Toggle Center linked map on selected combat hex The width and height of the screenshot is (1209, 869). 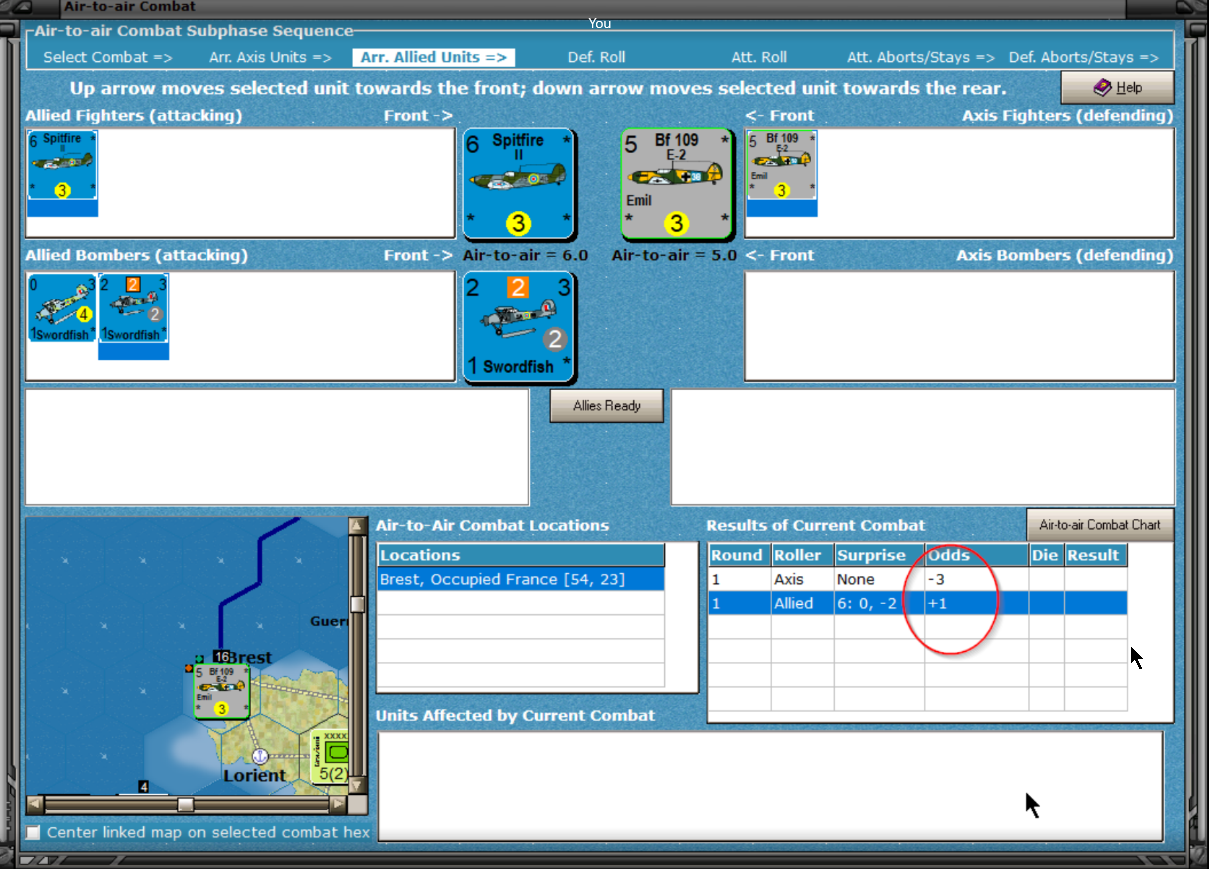pos(34,832)
